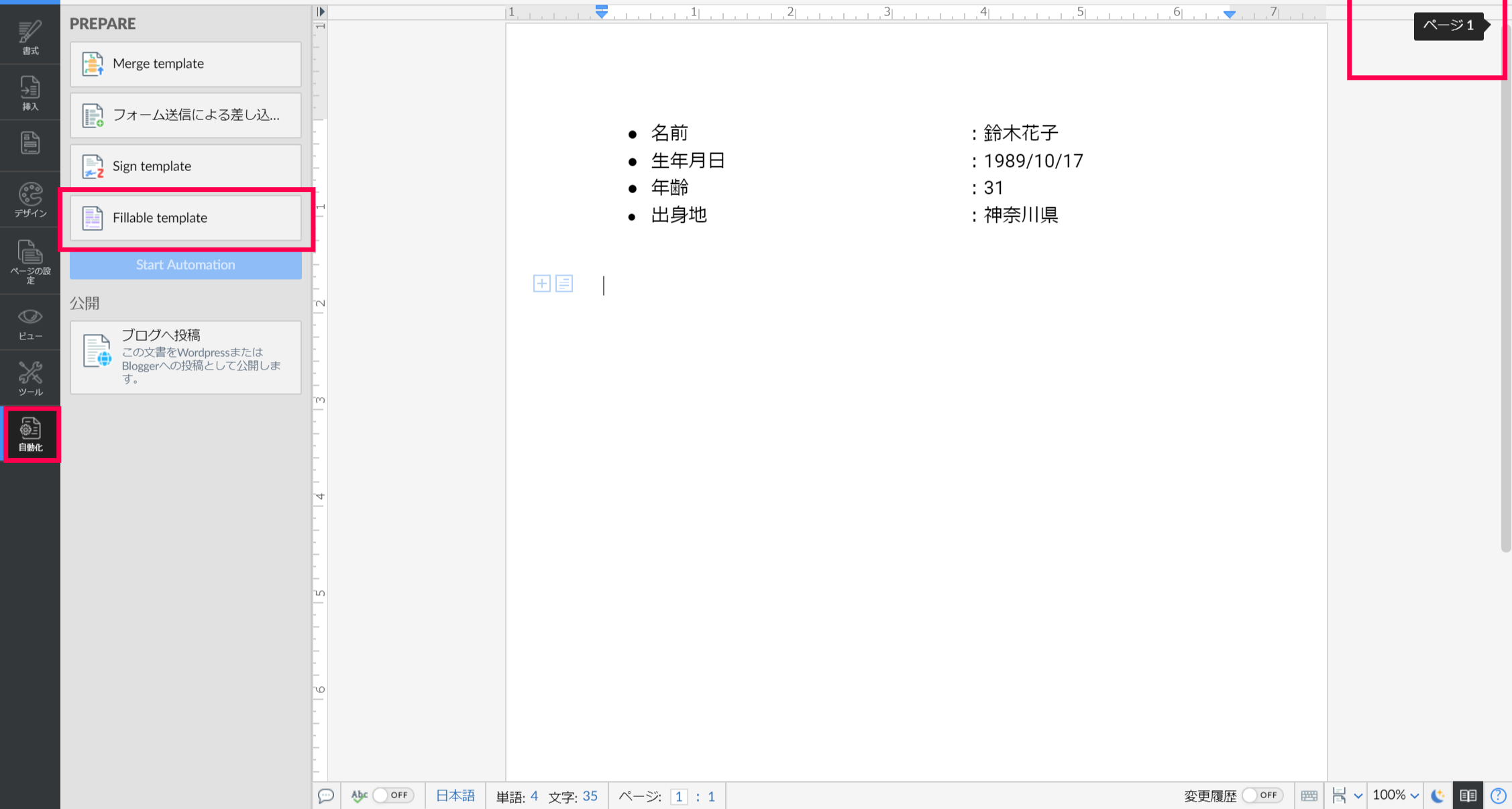1512x809 pixels.
Task: Turn on 変更履歴 track changes toggle
Action: 1262,796
